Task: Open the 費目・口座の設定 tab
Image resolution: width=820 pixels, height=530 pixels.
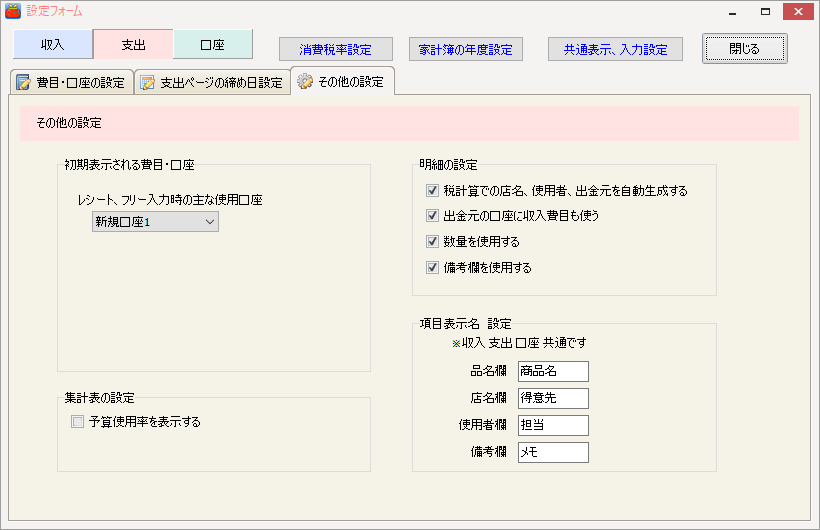Action: [72, 83]
